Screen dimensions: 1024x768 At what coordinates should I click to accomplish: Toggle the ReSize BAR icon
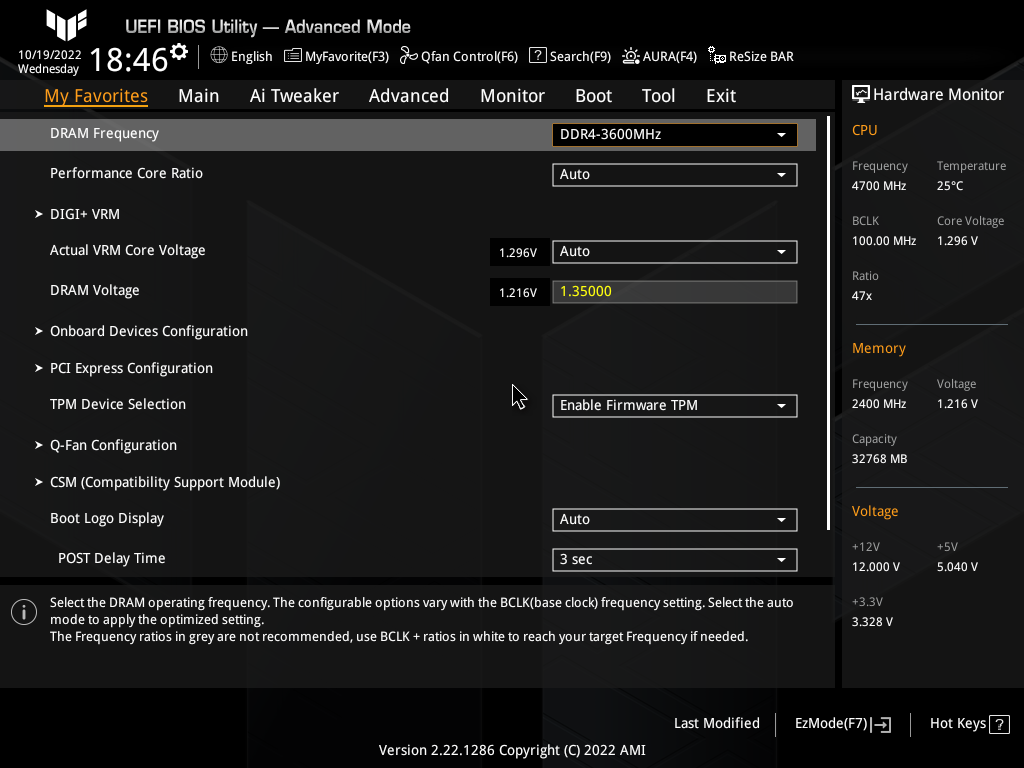coord(716,56)
